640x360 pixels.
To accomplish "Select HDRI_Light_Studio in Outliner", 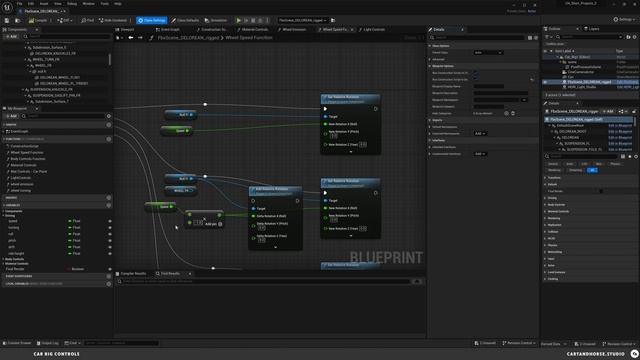I will [582, 87].
